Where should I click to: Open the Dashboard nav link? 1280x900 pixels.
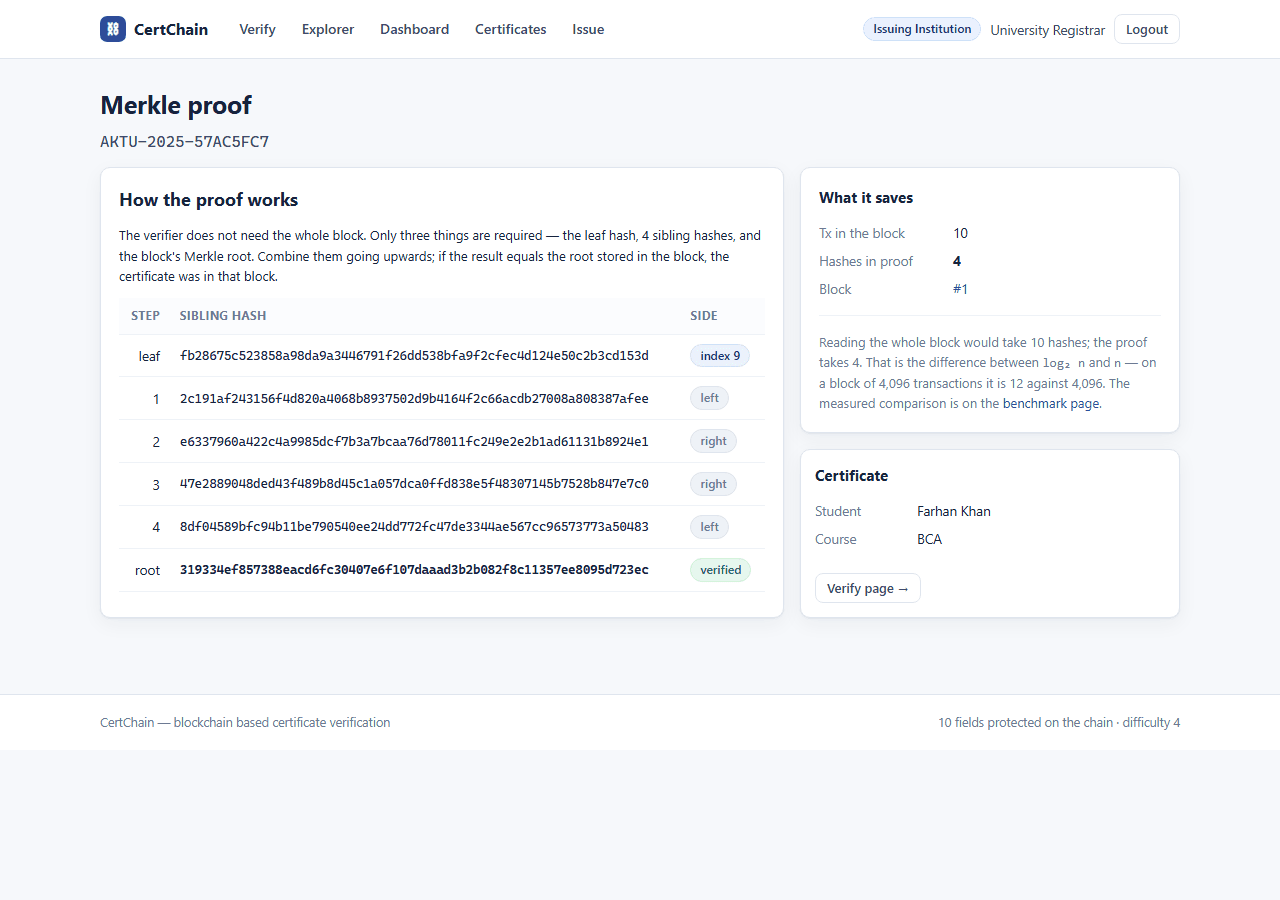[414, 29]
